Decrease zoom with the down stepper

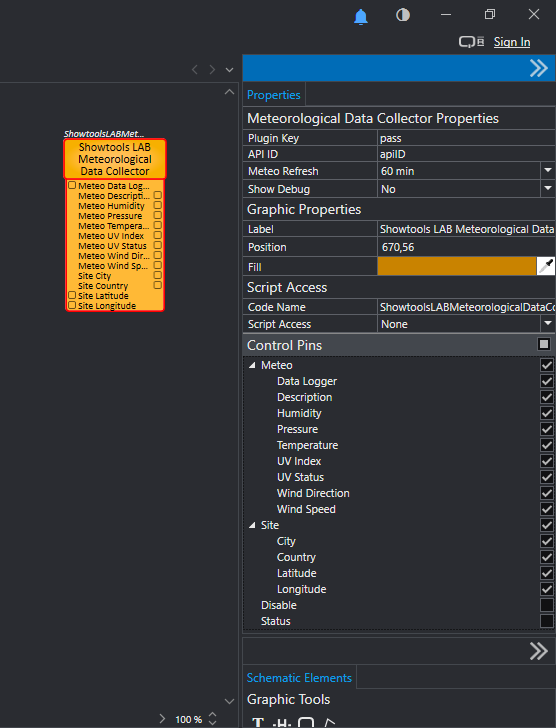pyautogui.click(x=213, y=722)
